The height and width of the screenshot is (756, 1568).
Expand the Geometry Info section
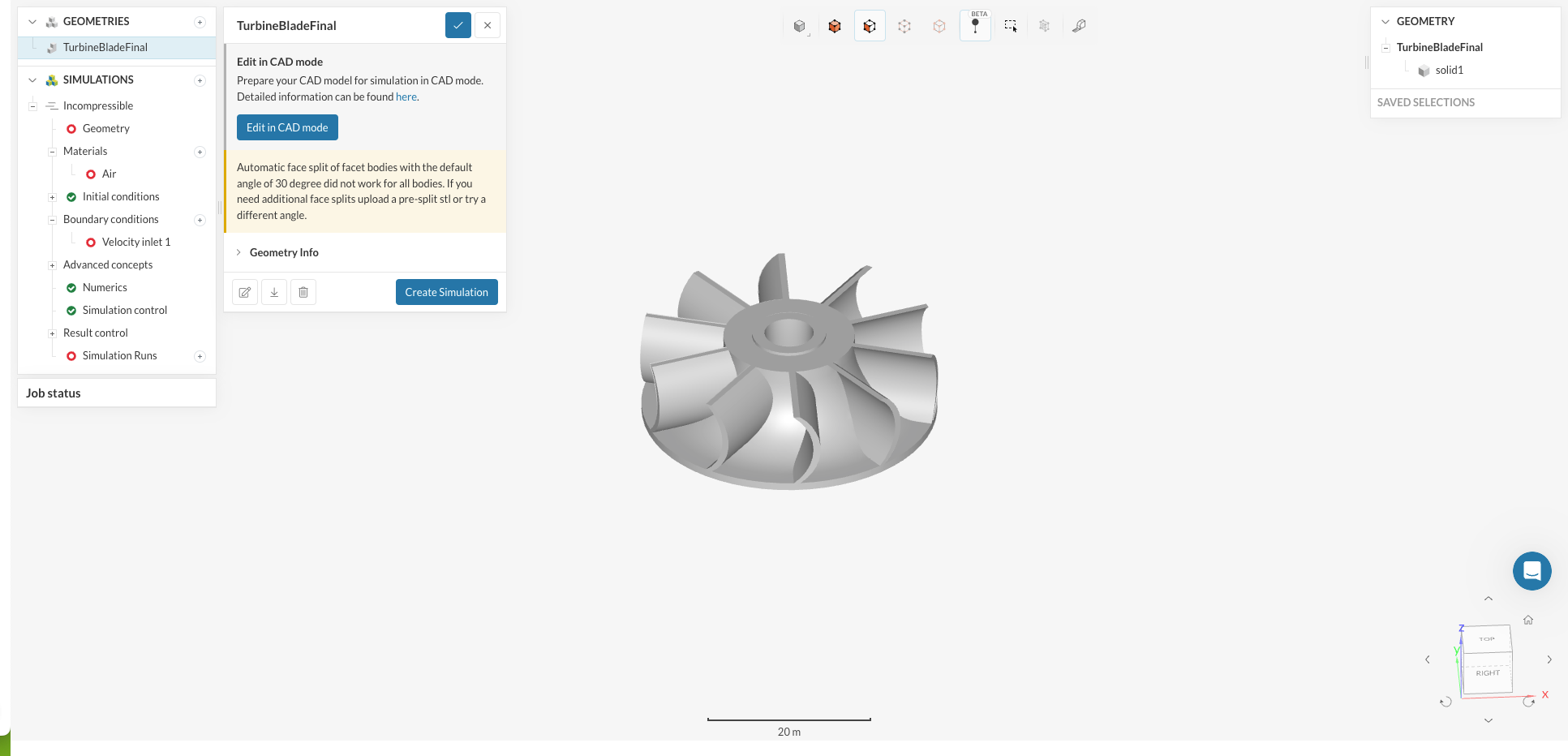point(284,252)
